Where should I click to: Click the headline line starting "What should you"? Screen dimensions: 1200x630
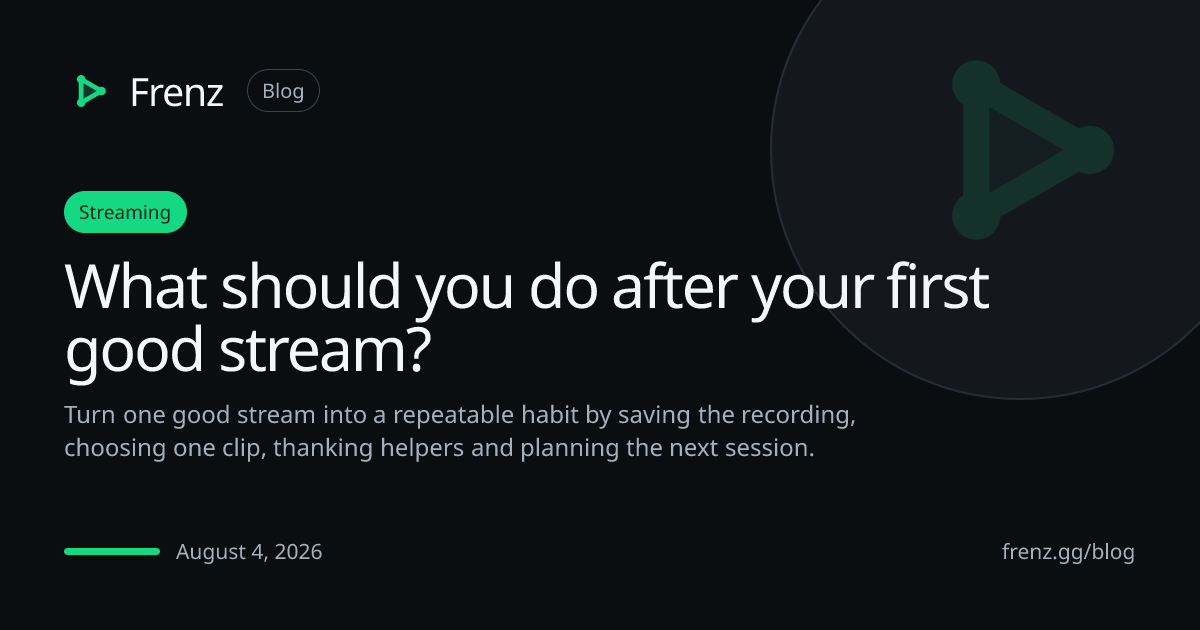[527, 288]
